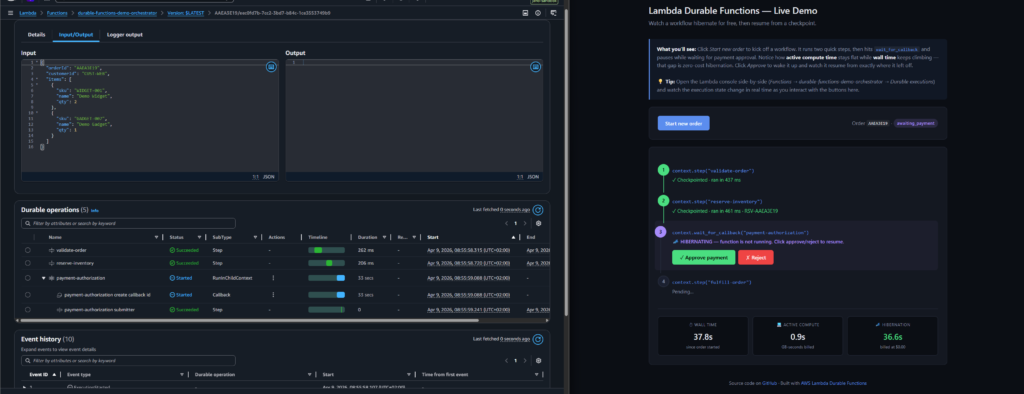Image resolution: width=1024 pixels, height=394 pixels.
Task: Fold the JSON at Input line 1
Action: 37,62
